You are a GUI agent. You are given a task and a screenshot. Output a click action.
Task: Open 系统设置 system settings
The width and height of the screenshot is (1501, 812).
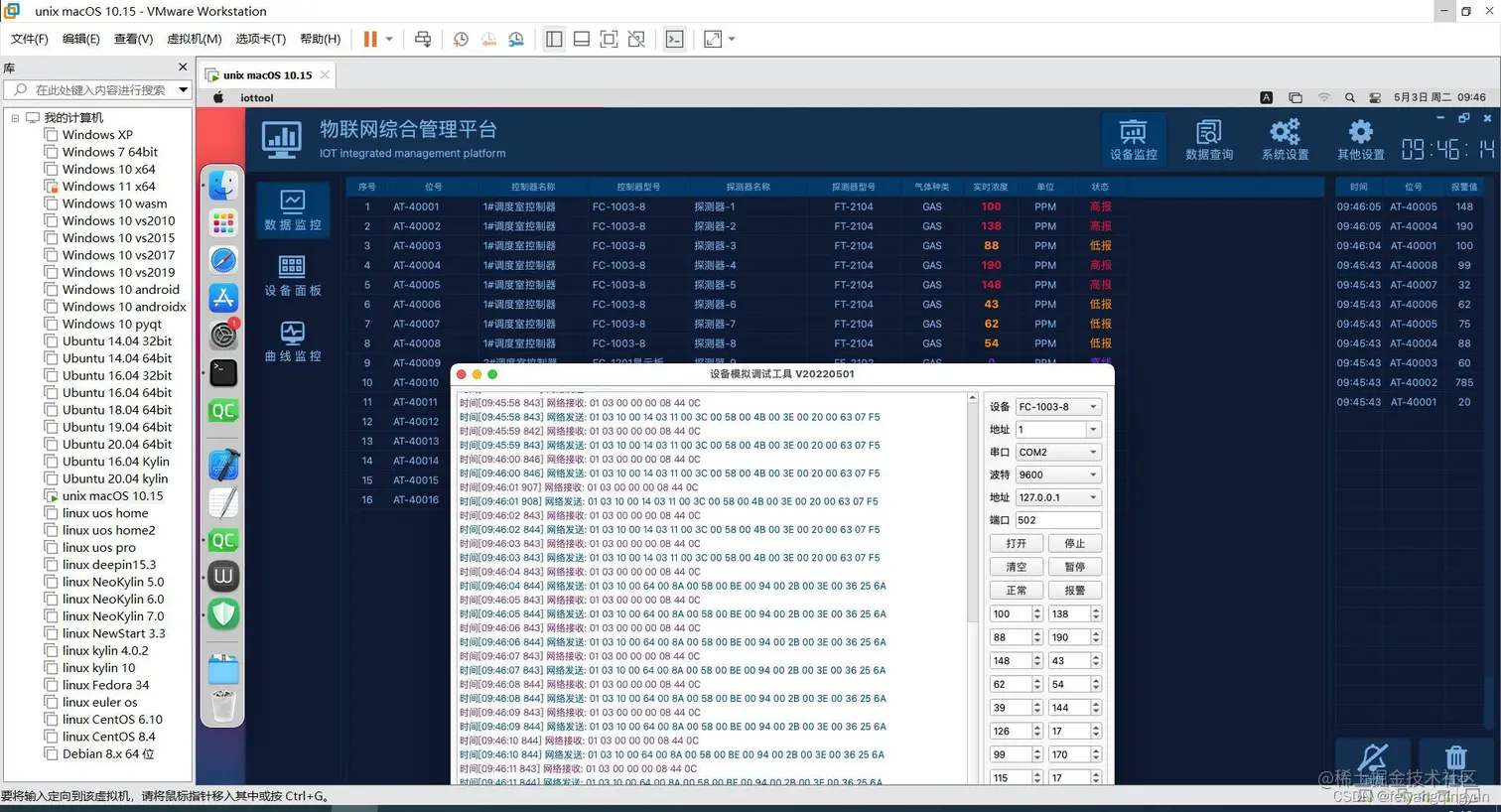(x=1285, y=137)
